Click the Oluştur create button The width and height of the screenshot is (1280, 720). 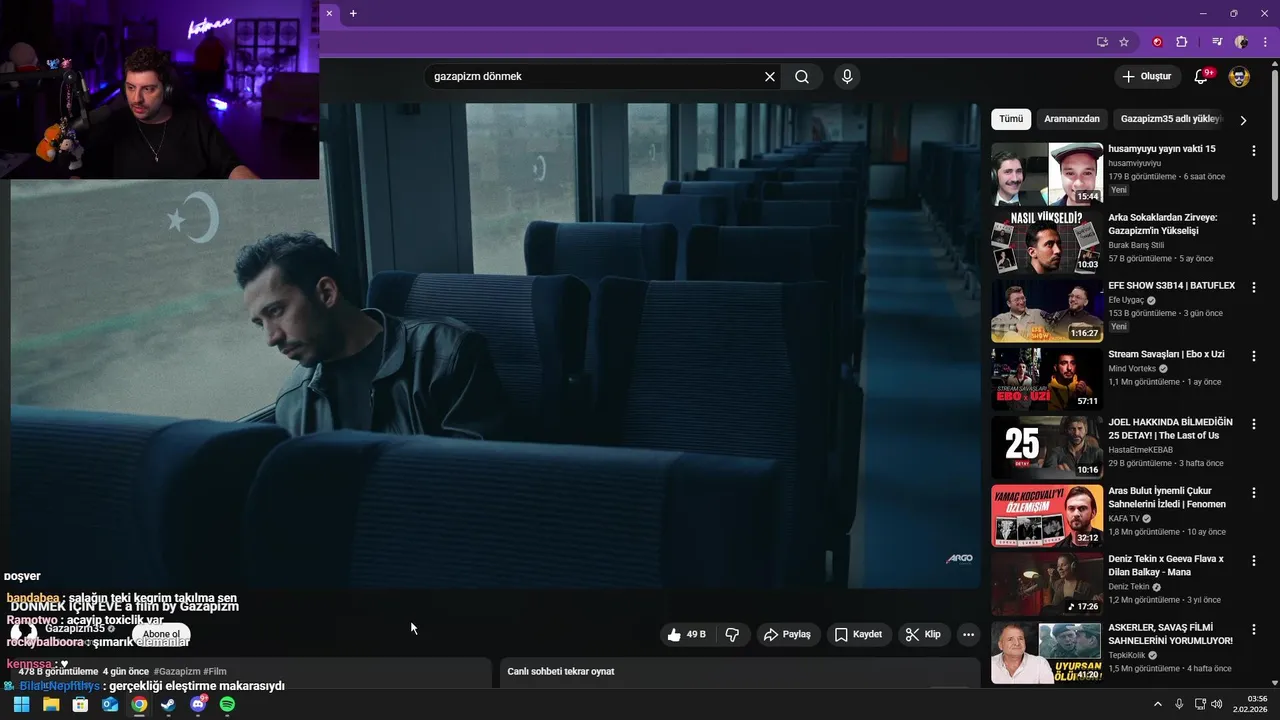coord(1147,77)
